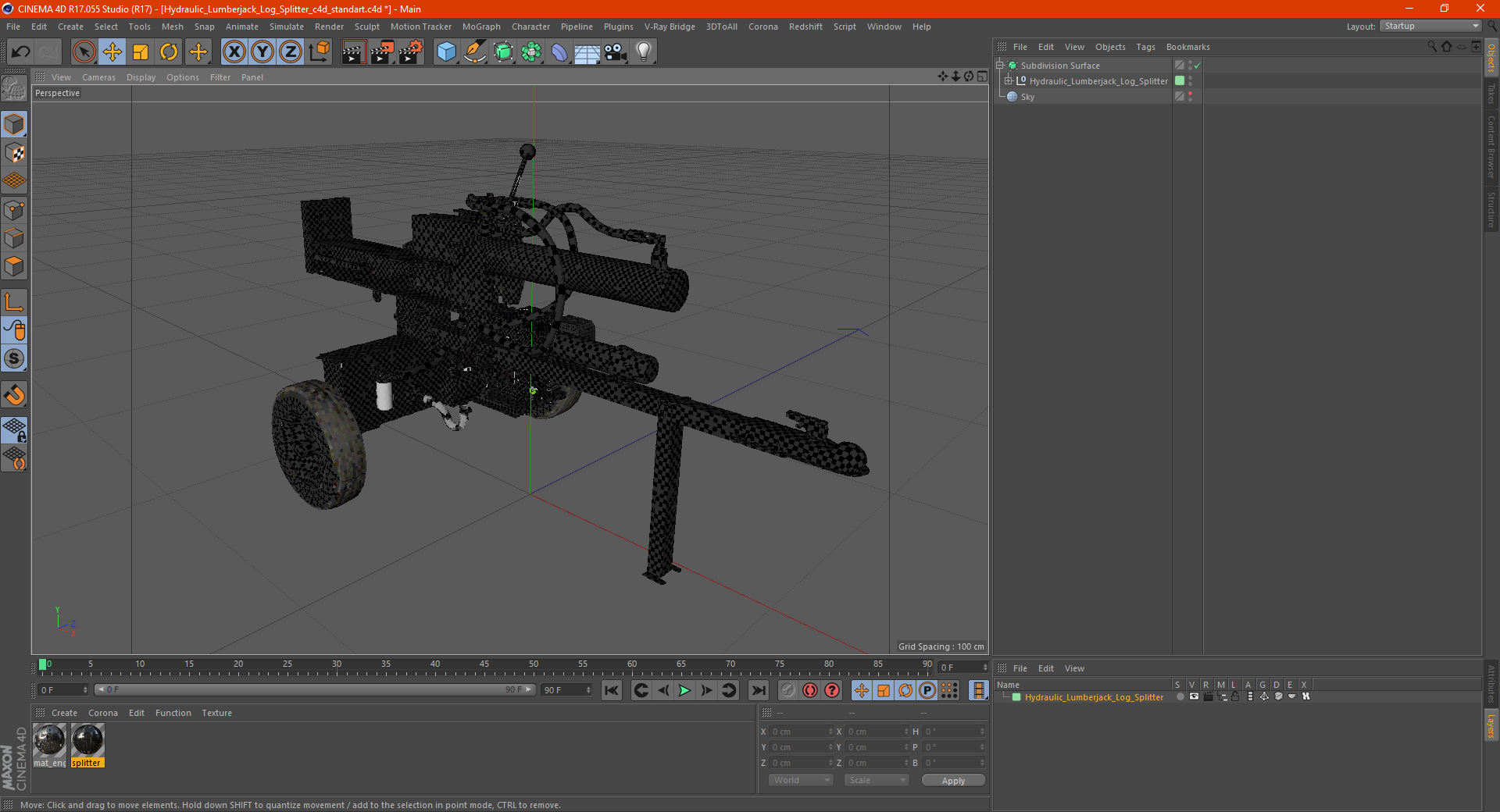
Task: Click record active objects button
Action: (x=787, y=690)
